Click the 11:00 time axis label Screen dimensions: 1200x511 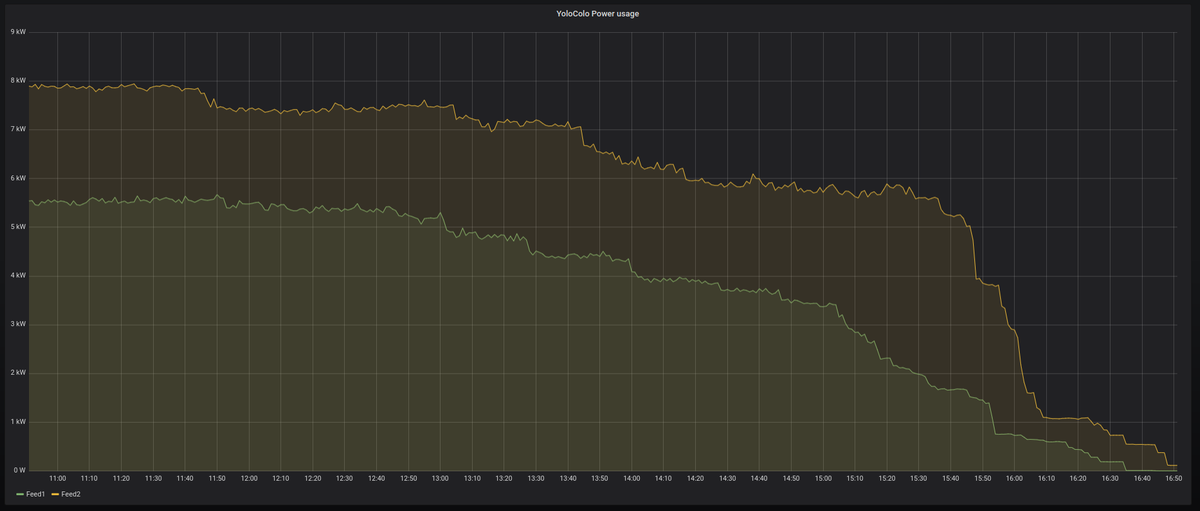pos(57,479)
